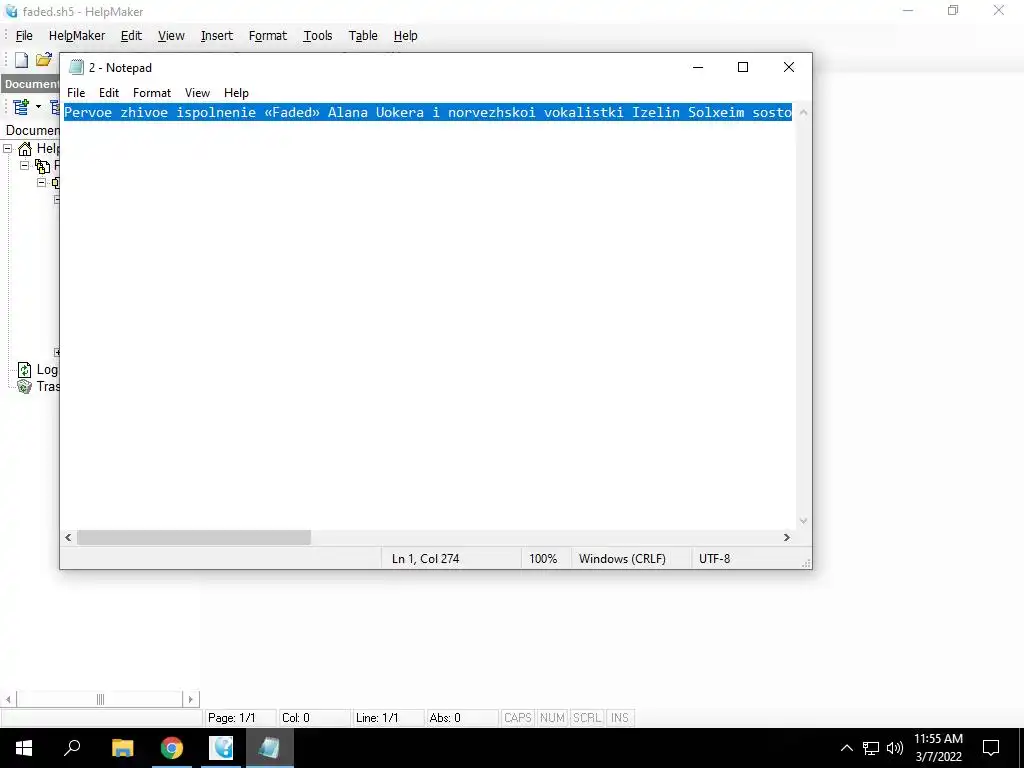The height and width of the screenshot is (768, 1024).
Task: Open dropdown arrow beside add topic icon
Action: tap(39, 106)
